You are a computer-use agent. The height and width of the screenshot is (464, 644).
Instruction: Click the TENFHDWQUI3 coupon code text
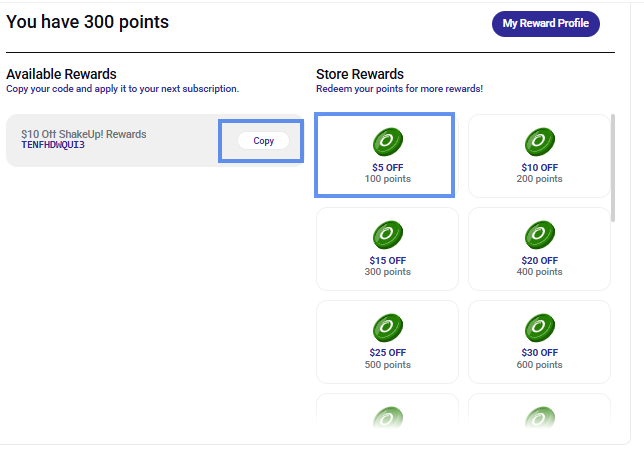[x=53, y=145]
